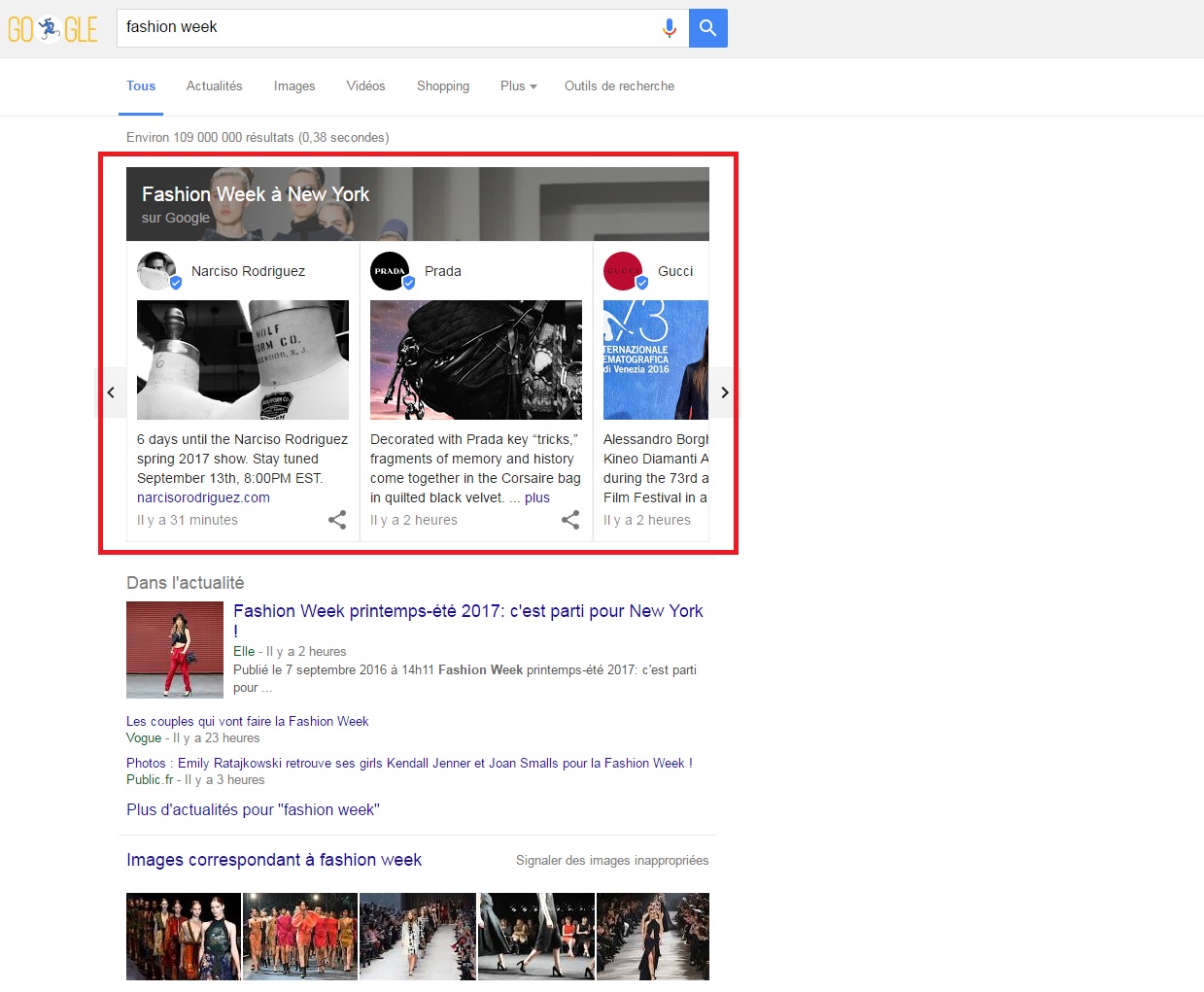Screen dimensions: 1204x992
Task: Click the Narciso Rodriguez profile avatar
Action: [x=157, y=271]
